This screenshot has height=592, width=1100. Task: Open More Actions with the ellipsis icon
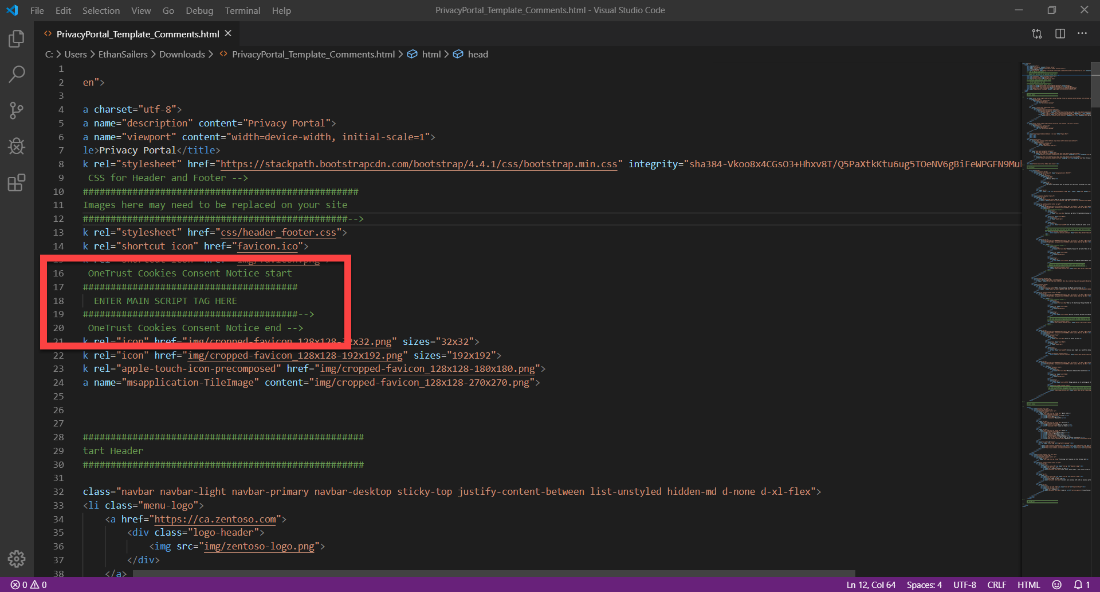1083,32
